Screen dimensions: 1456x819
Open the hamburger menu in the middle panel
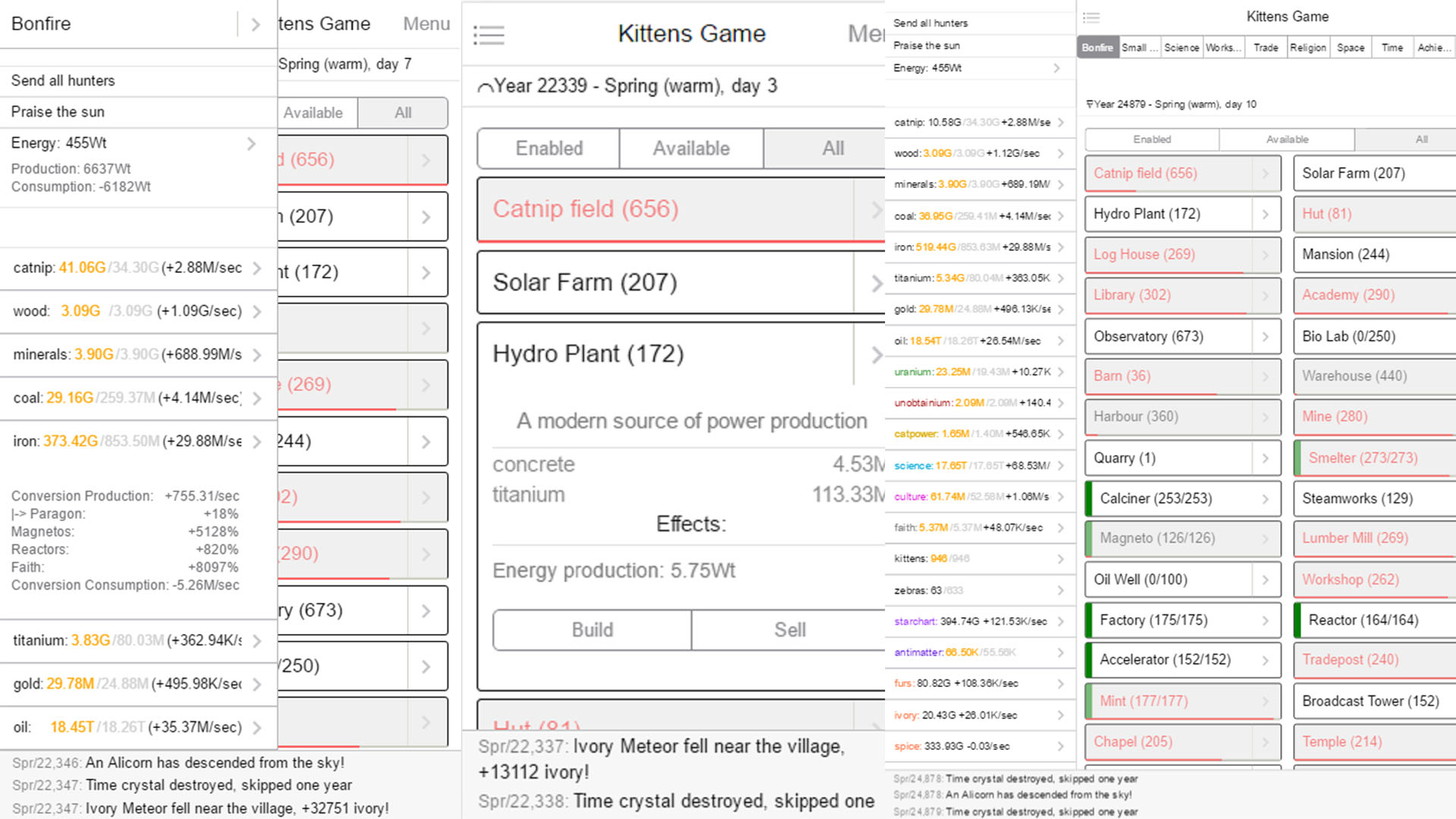[x=488, y=35]
